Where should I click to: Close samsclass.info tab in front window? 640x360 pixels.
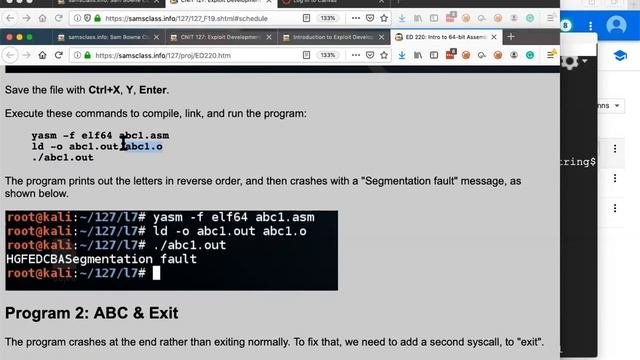pos(156,37)
